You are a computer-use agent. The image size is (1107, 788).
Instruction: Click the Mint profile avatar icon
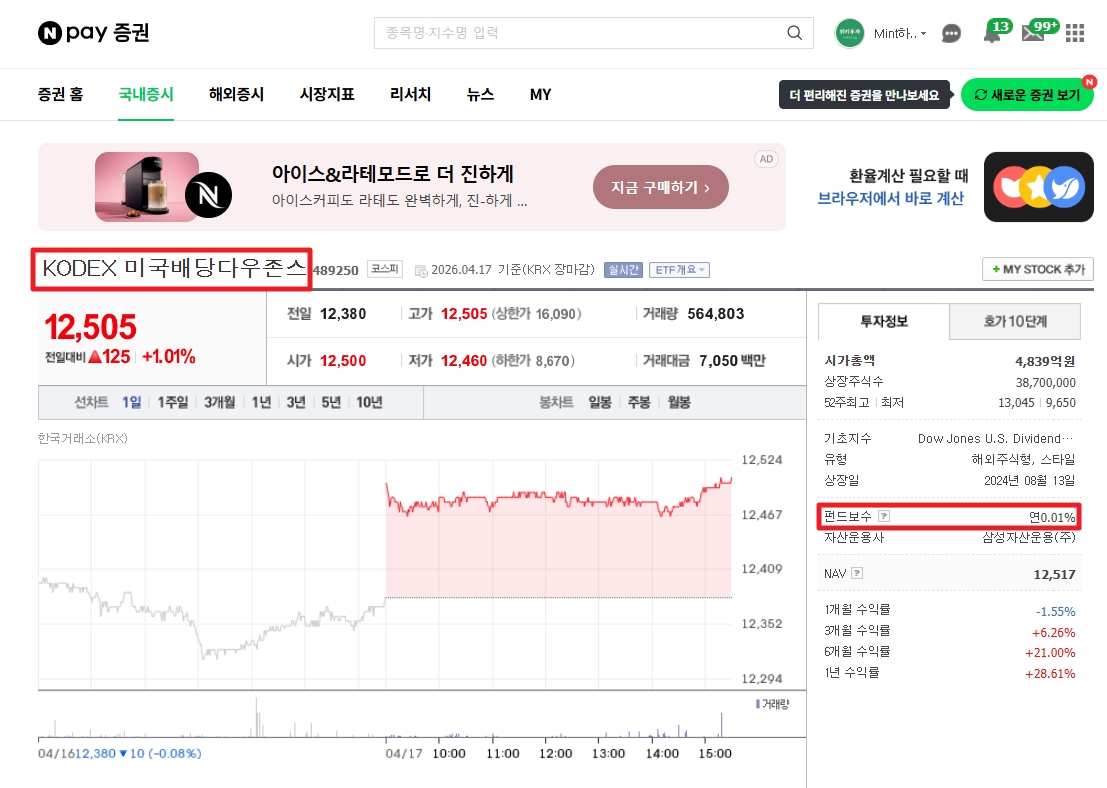[x=849, y=33]
